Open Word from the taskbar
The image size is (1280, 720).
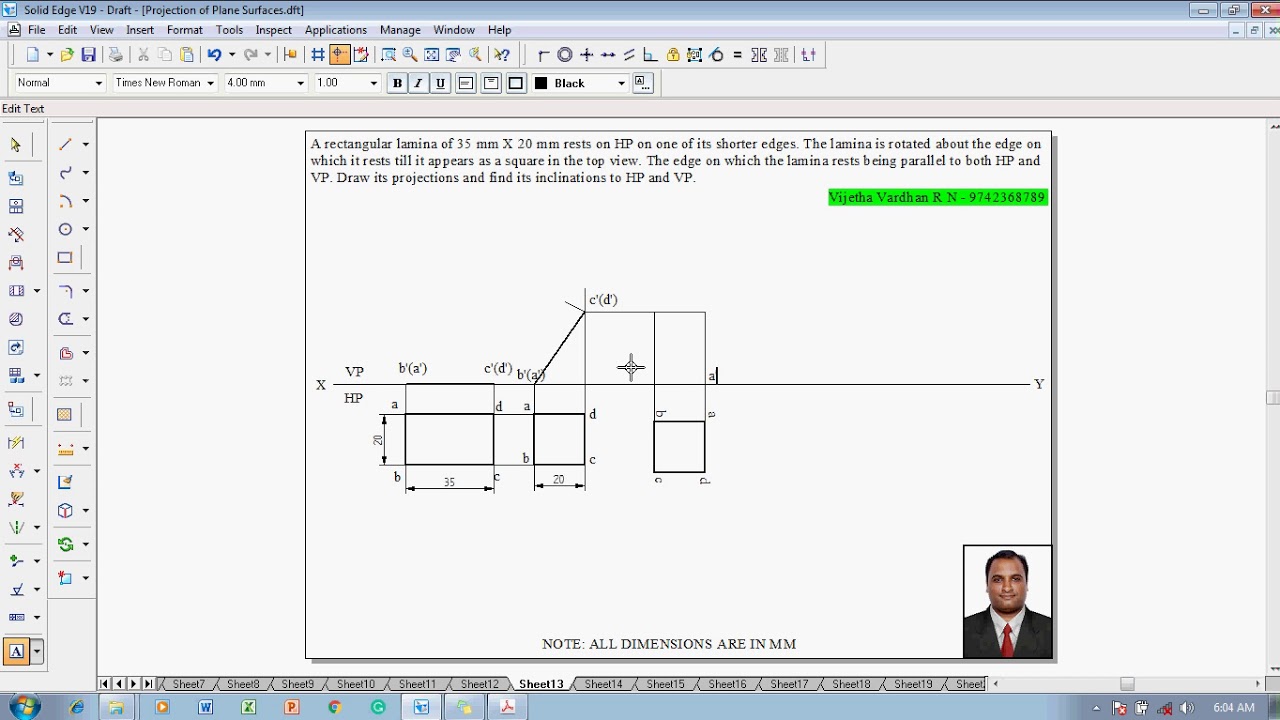point(205,707)
